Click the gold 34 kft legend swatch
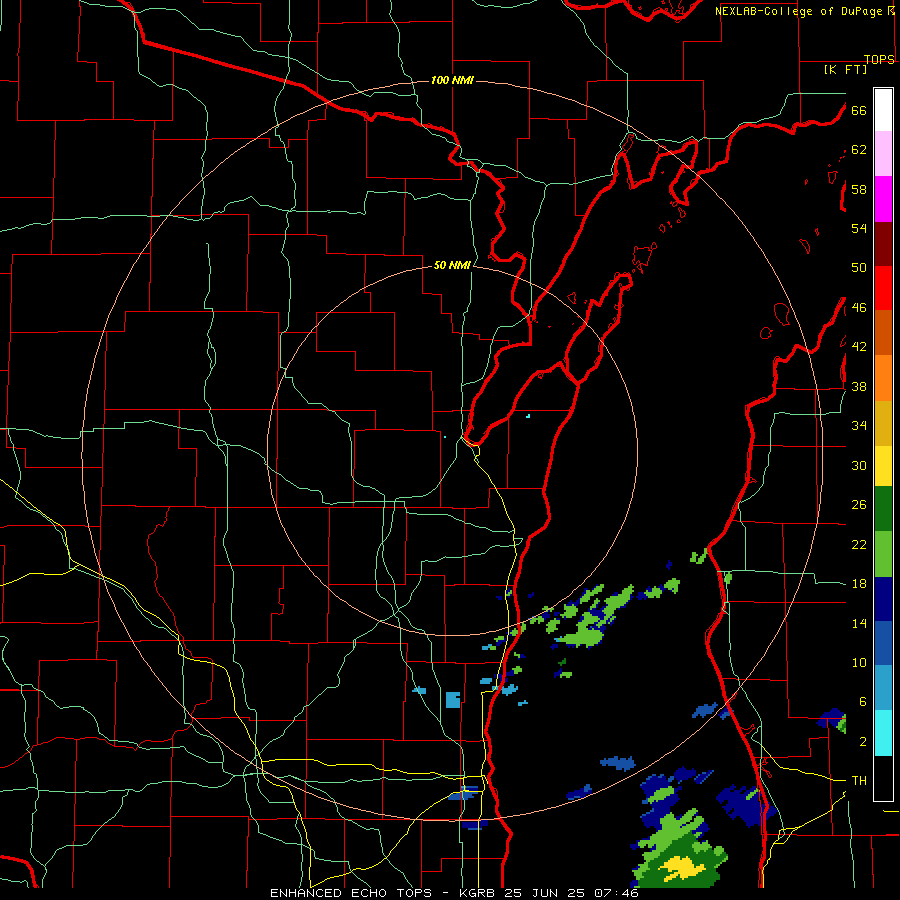 click(883, 423)
